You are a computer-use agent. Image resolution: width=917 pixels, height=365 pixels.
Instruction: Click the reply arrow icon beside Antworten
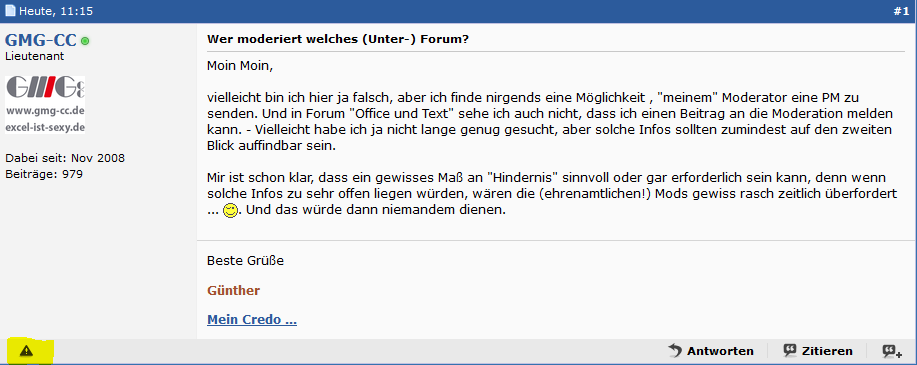[x=675, y=351]
